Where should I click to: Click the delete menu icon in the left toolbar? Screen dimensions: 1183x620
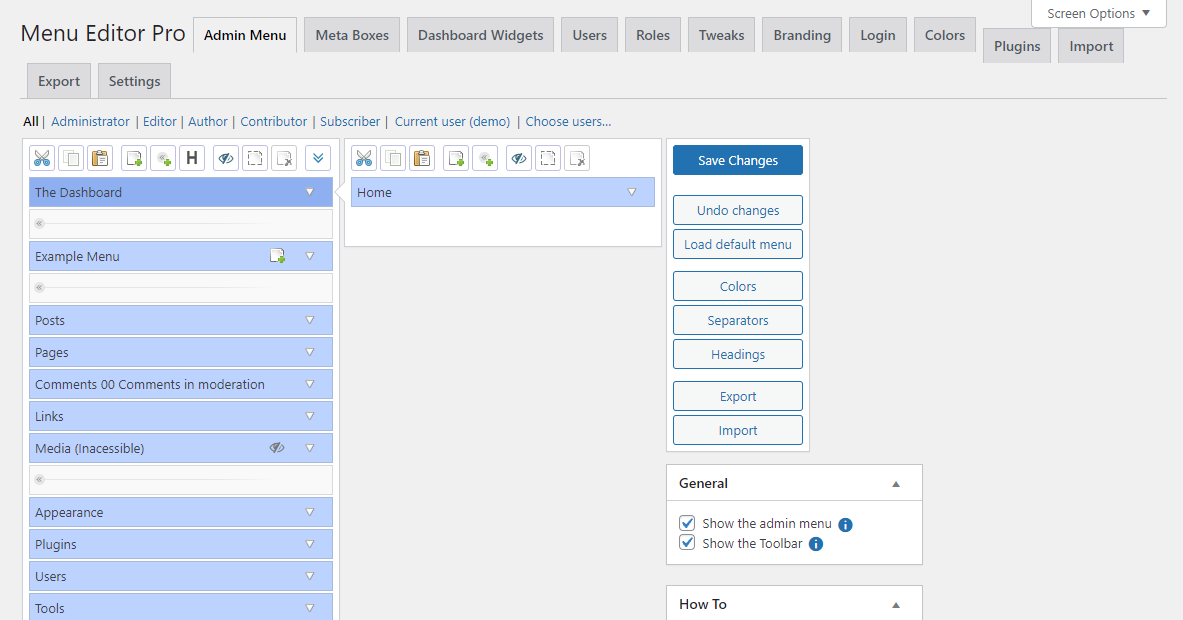pyautogui.click(x=284, y=158)
